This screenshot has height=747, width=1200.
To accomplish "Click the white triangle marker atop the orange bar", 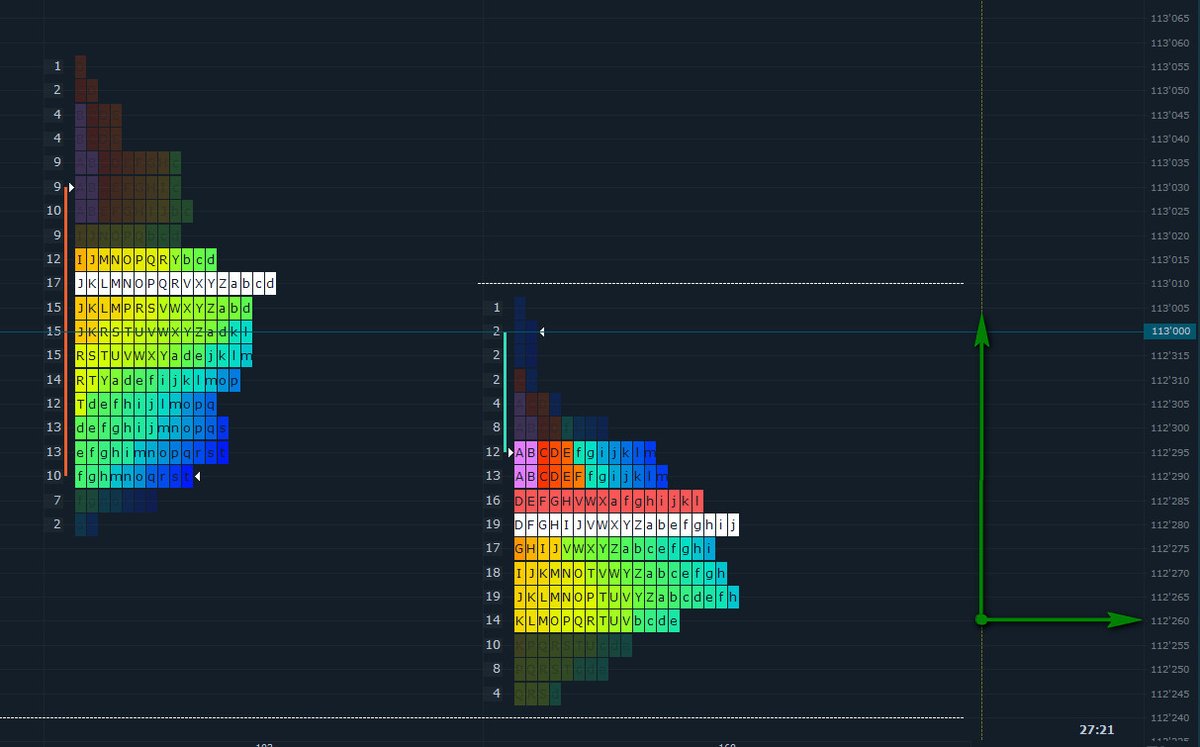I will point(71,187).
